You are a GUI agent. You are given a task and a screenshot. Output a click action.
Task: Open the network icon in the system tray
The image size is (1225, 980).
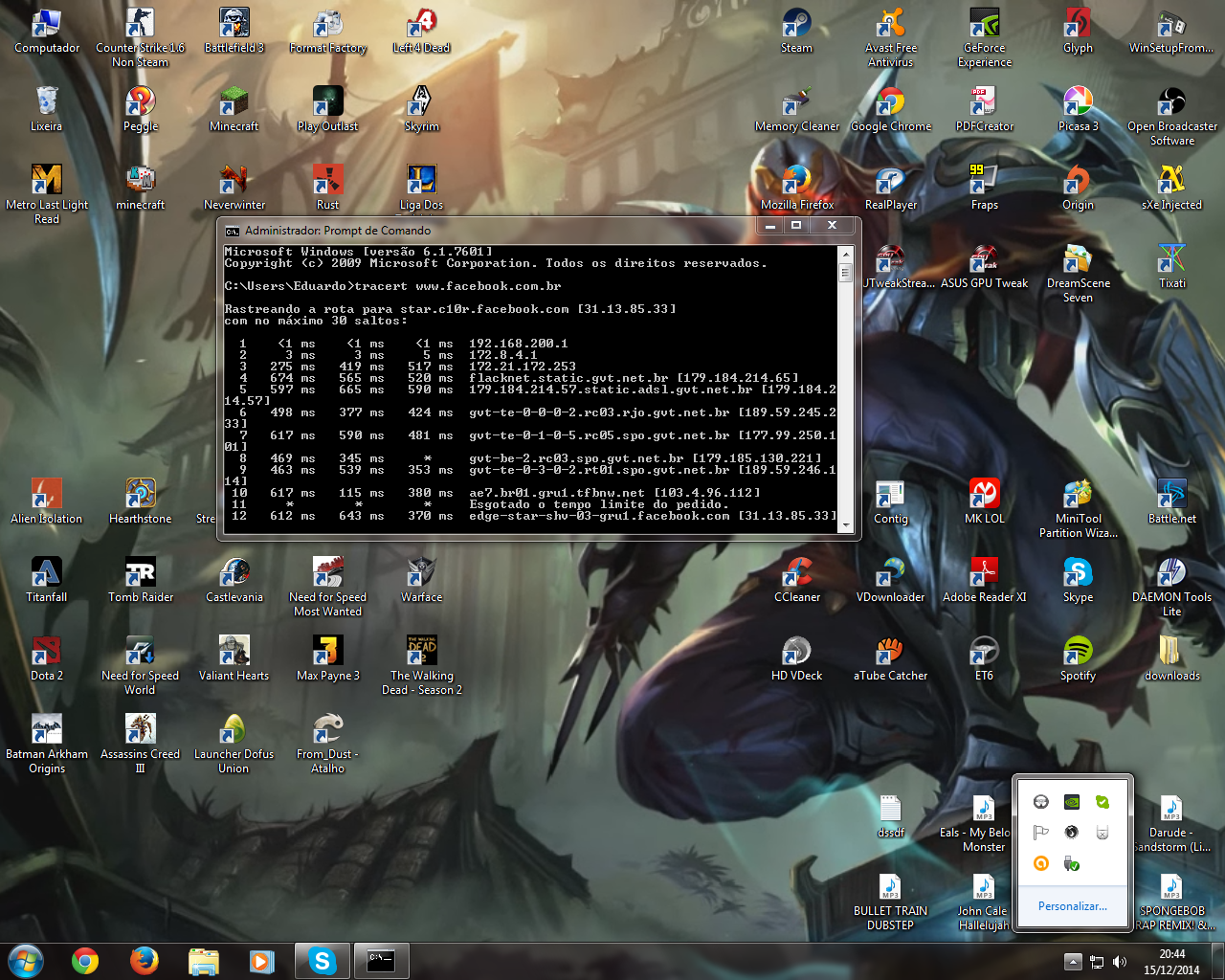(1097, 962)
